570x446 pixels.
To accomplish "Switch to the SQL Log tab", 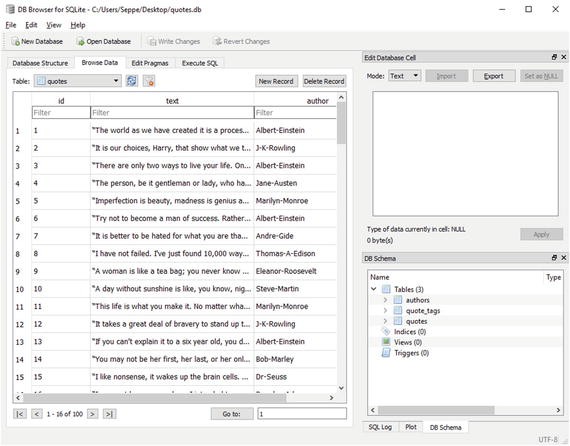I will coord(380,427).
